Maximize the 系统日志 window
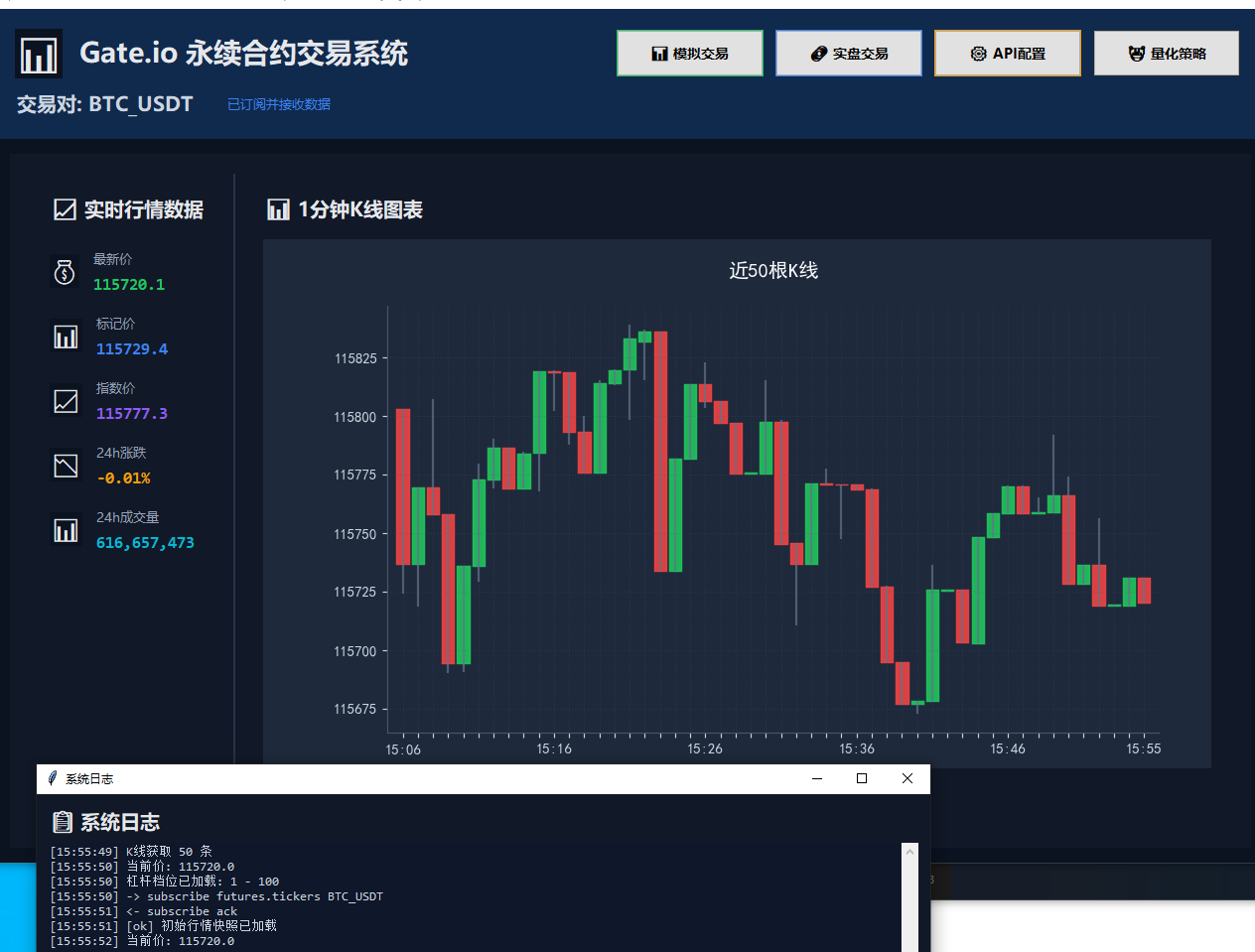Viewport: 1255px width, 952px height. click(x=862, y=778)
